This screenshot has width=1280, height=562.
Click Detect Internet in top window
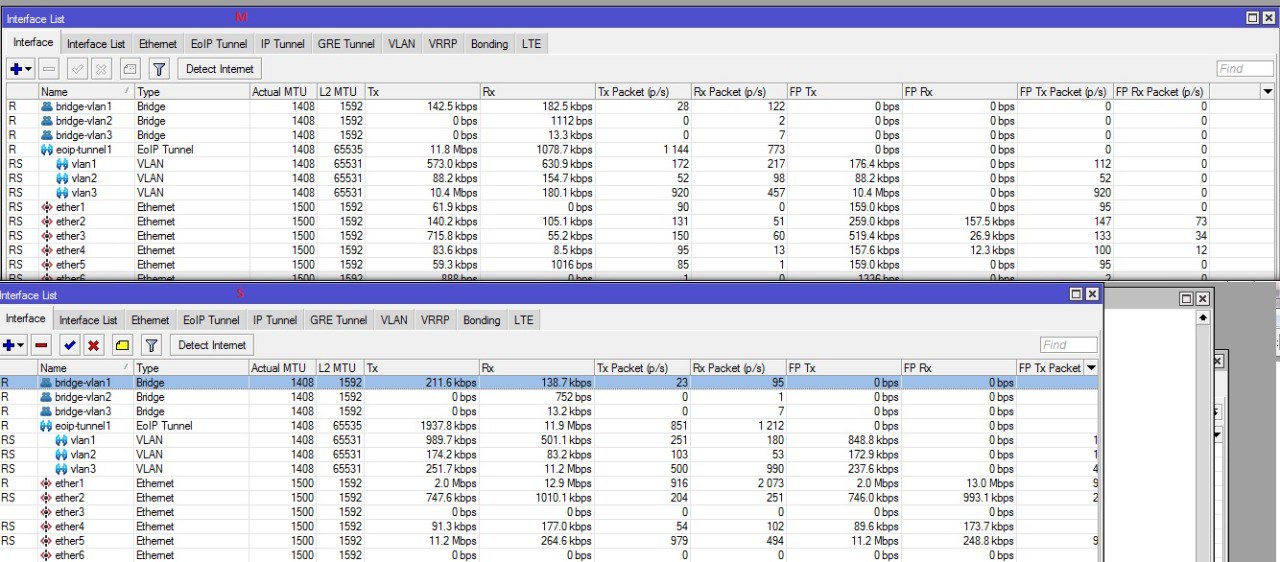tap(220, 69)
